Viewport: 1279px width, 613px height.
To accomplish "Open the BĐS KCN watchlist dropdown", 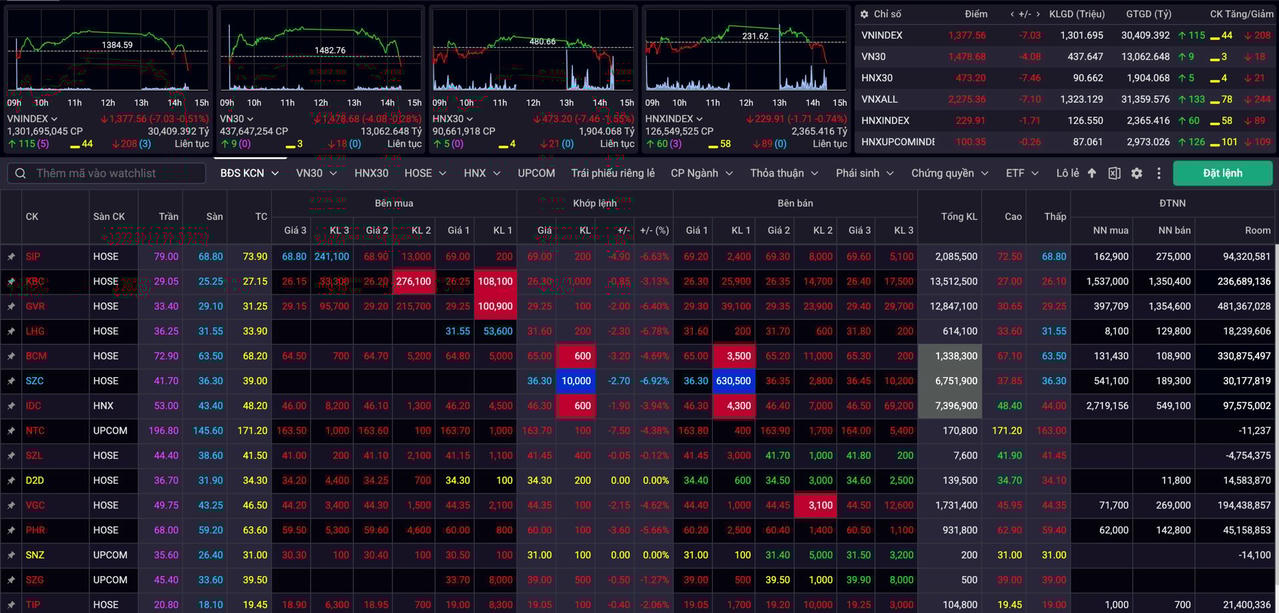I will point(250,173).
